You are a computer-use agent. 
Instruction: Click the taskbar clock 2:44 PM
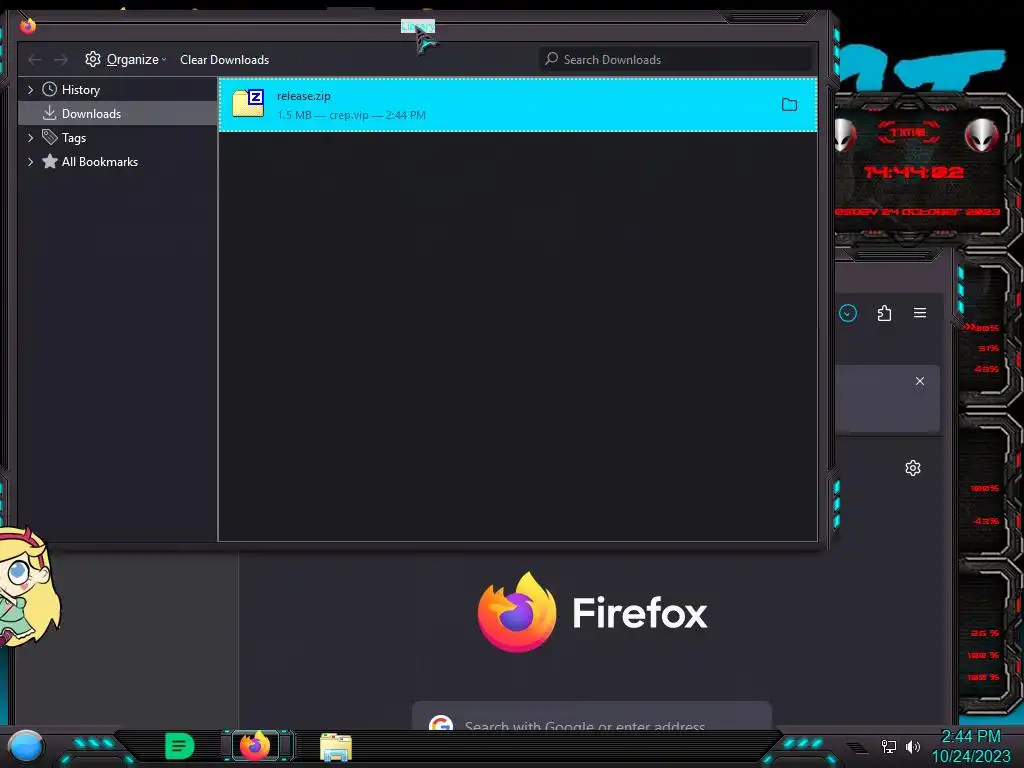click(x=970, y=737)
